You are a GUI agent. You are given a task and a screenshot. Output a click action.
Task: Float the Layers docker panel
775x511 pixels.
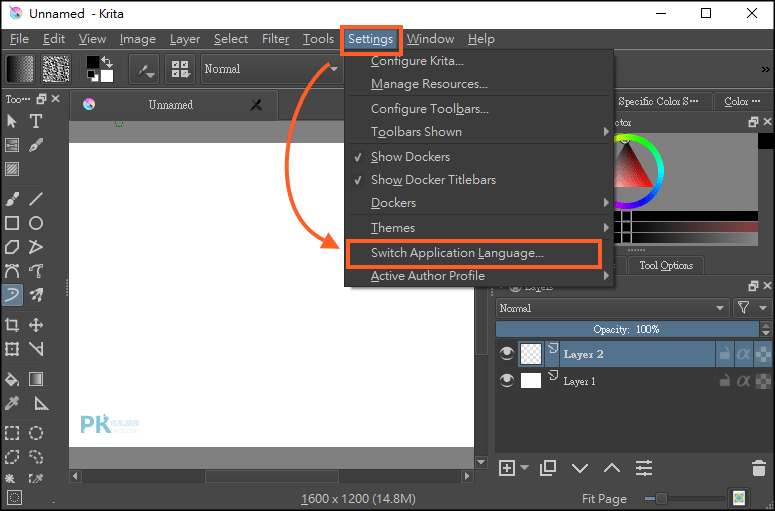point(753,286)
